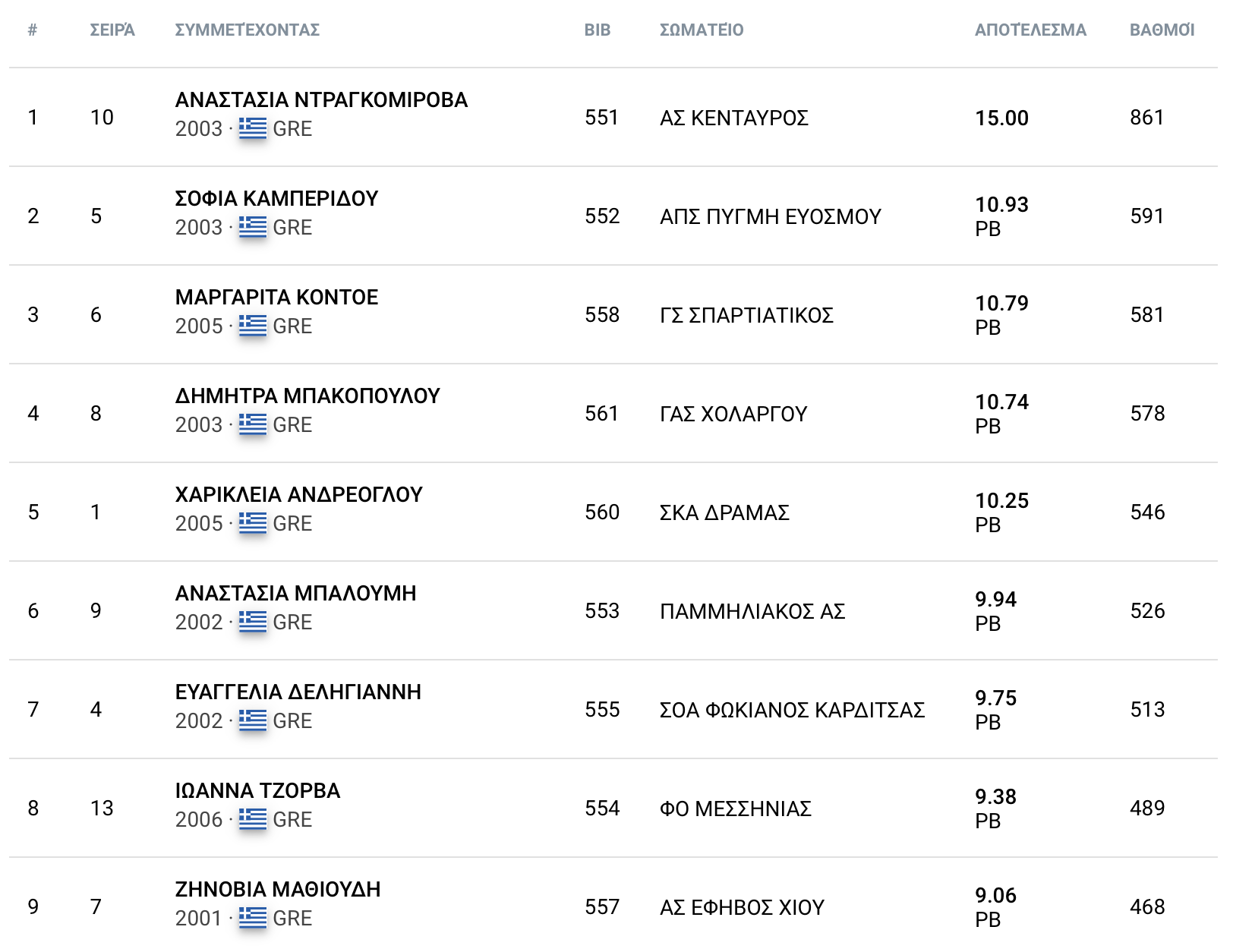Viewport: 1233px width, 952px height.
Task: Click the ΒΑΘΜΟΙ column header
Action: click(1162, 30)
